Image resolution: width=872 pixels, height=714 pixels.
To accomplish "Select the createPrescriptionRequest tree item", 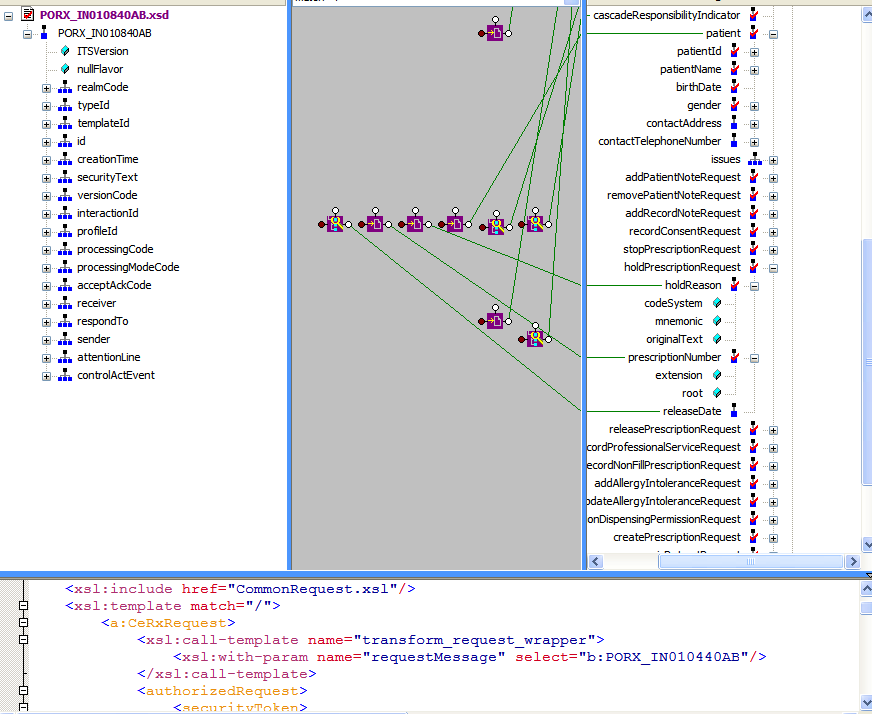I will tap(677, 537).
